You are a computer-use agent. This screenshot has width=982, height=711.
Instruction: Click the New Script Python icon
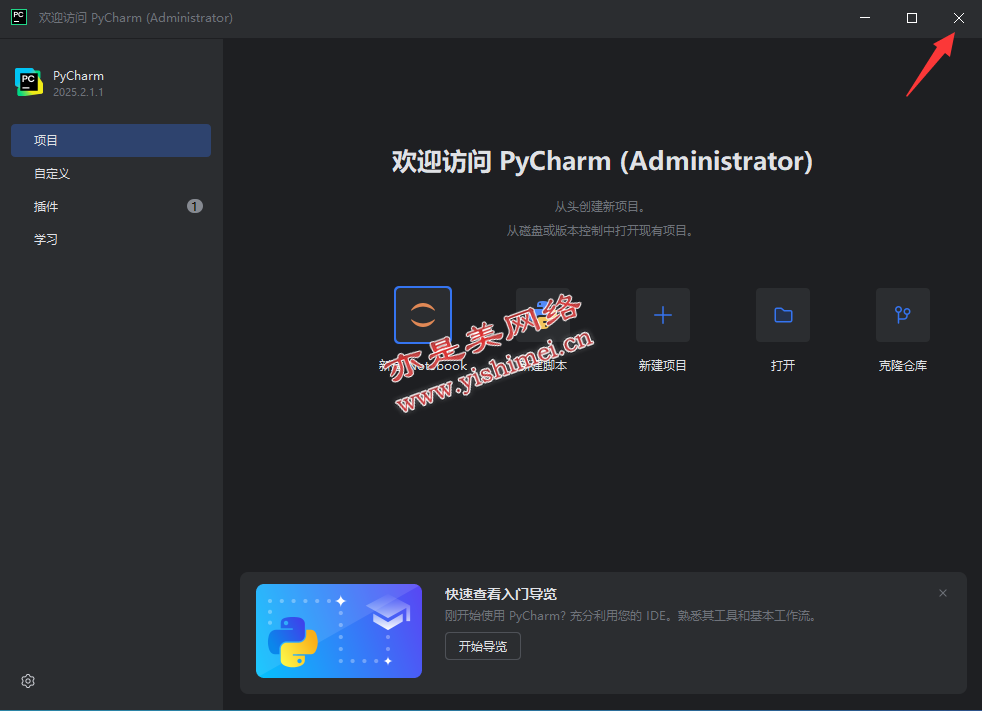pos(543,315)
